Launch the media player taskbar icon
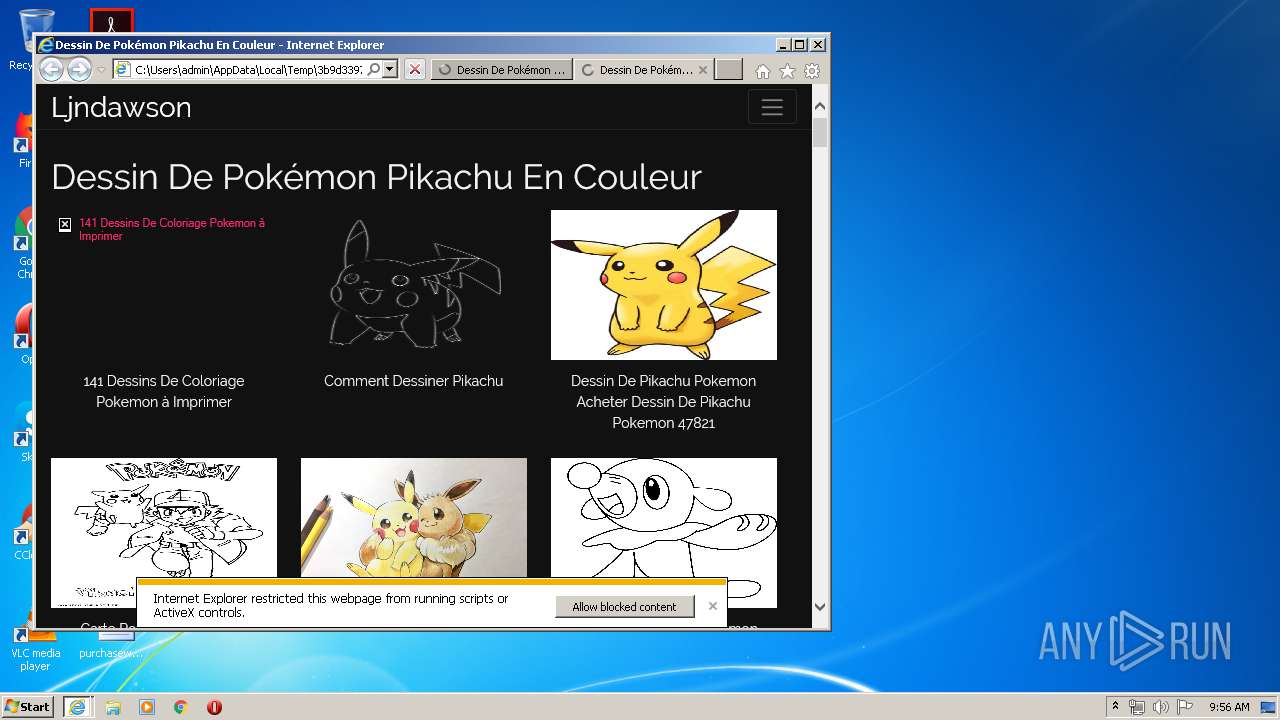This screenshot has height=720, width=1280. tap(147, 707)
